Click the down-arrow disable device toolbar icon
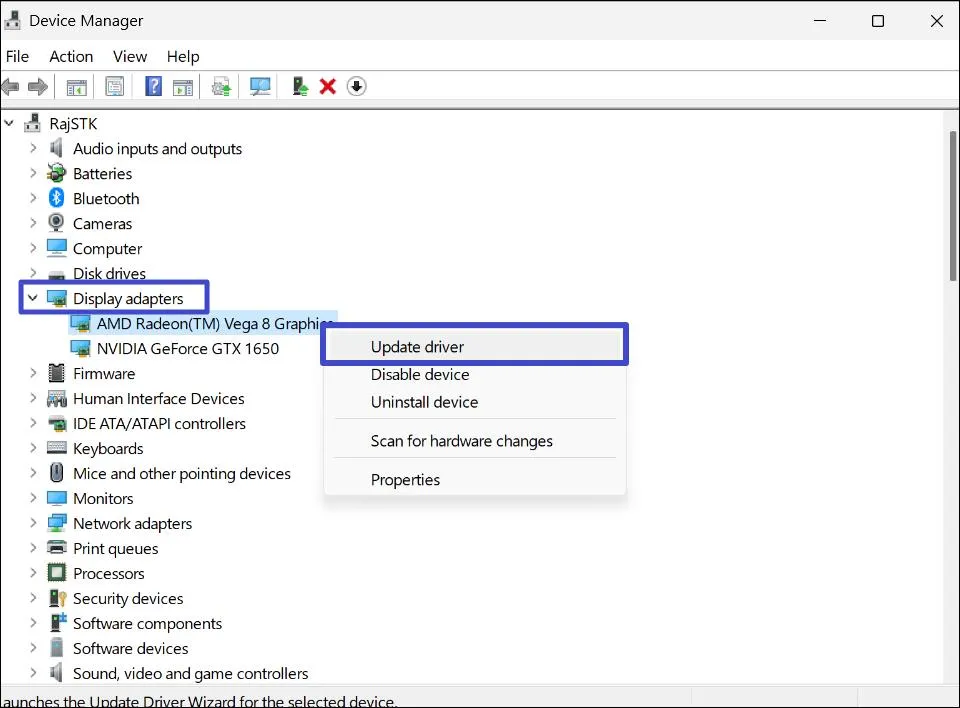This screenshot has width=960, height=708. [x=356, y=86]
